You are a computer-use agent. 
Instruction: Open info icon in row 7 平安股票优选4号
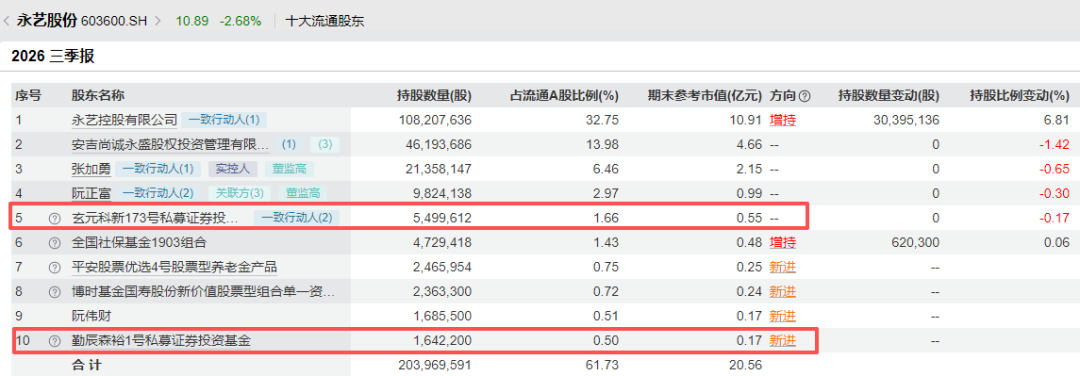pyautogui.click(x=54, y=267)
